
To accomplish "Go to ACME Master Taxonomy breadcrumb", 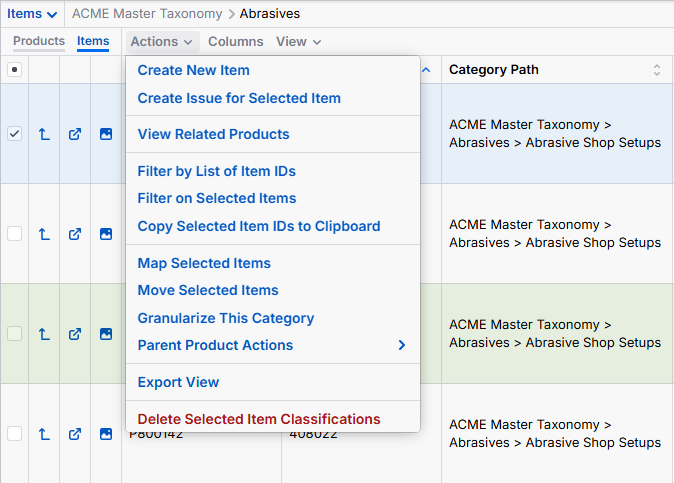I will click(147, 14).
